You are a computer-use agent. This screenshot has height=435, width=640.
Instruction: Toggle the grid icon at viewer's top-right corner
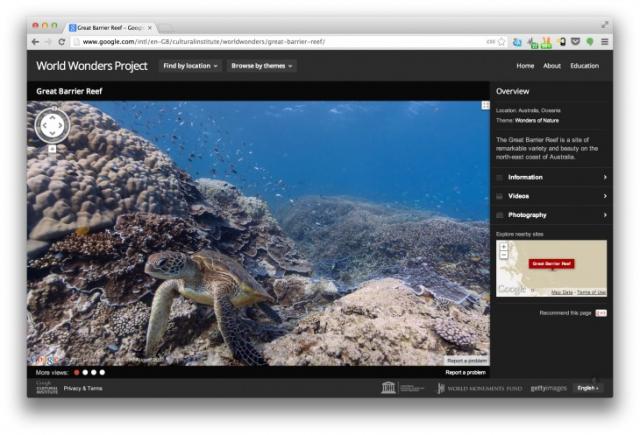[485, 105]
